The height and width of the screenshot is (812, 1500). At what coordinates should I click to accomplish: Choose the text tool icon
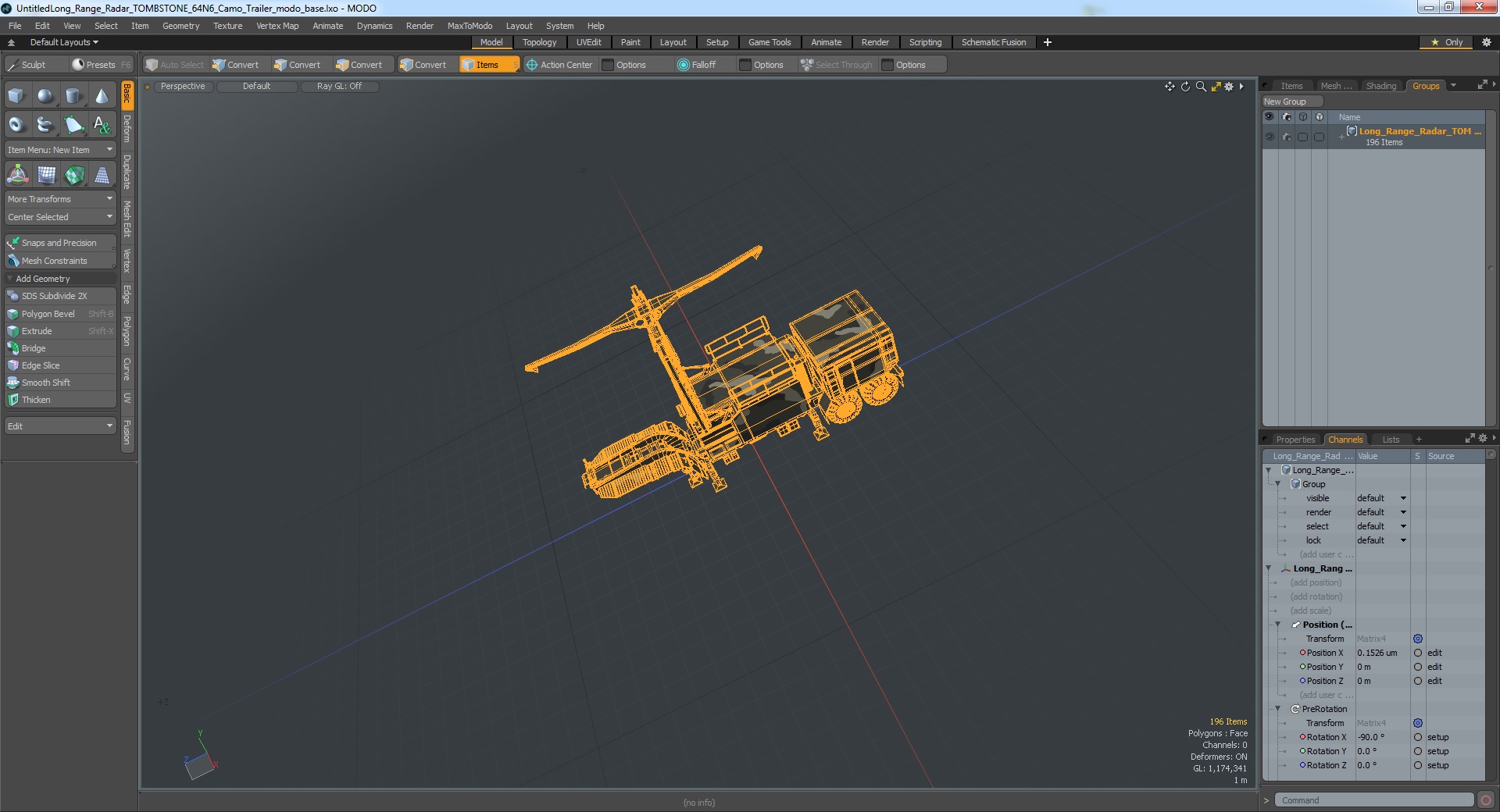point(102,125)
